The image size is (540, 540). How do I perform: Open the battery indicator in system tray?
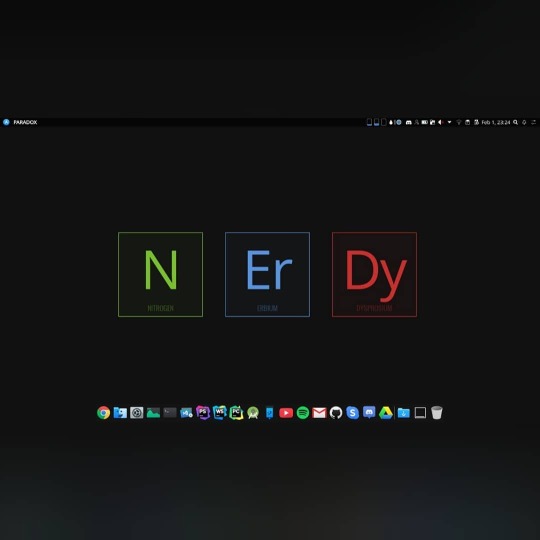(x=425, y=122)
